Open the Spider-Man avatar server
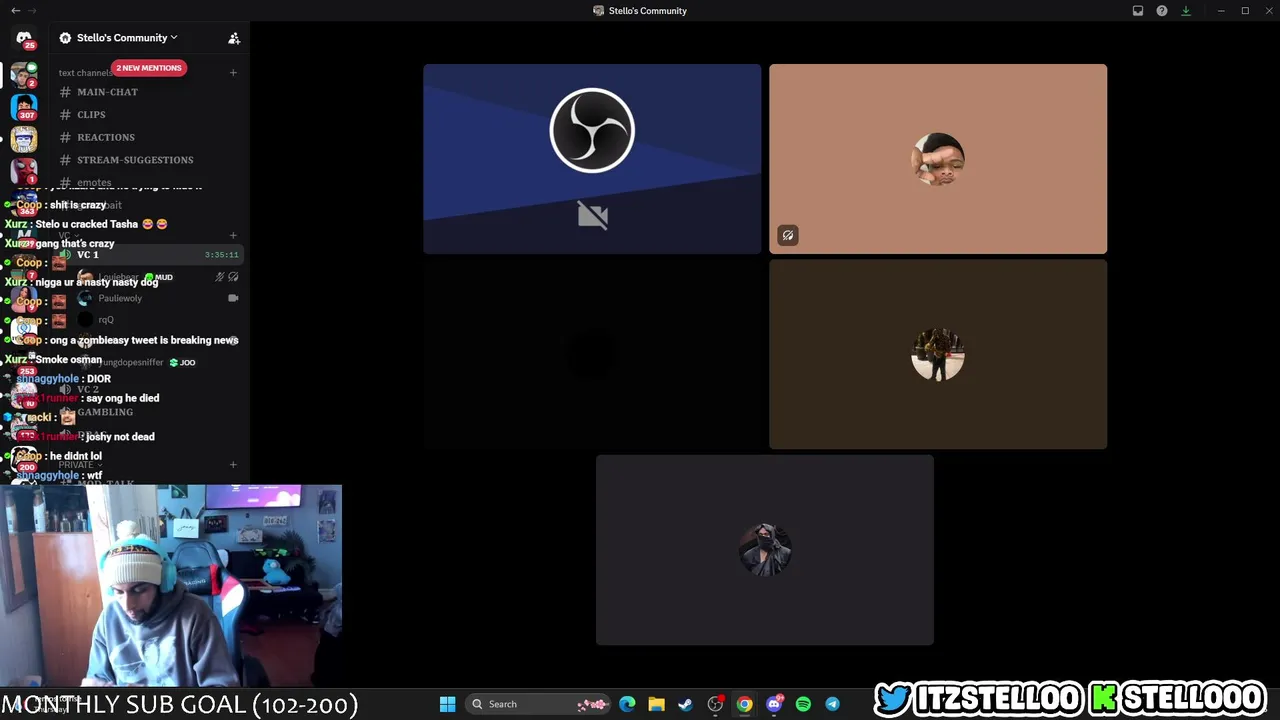This screenshot has width=1280, height=720. point(24,171)
